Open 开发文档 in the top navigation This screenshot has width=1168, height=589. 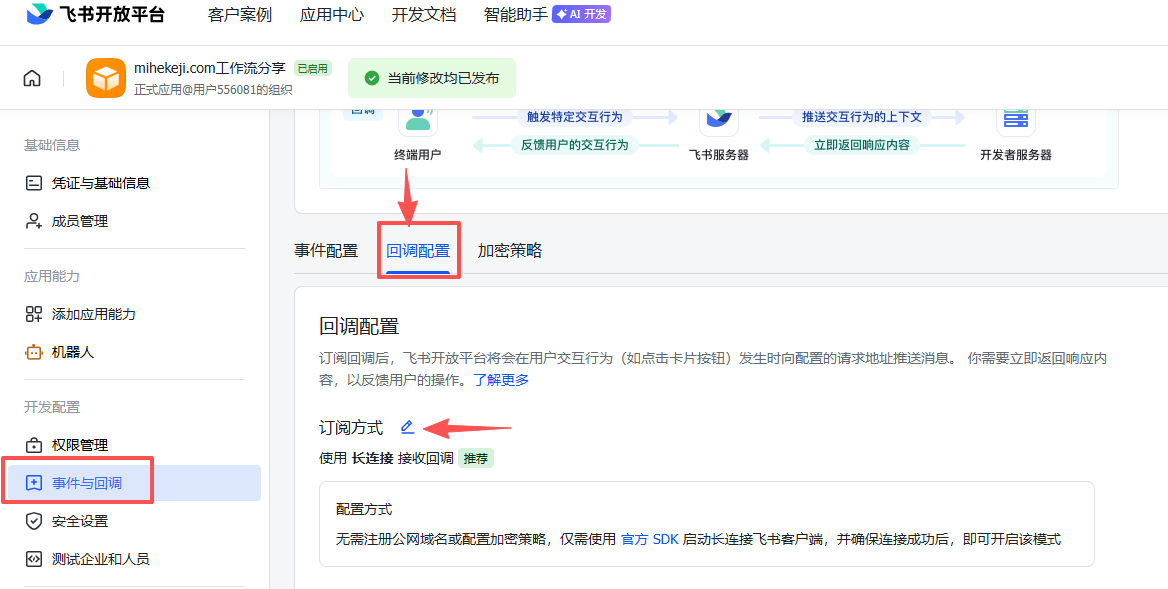coord(423,15)
